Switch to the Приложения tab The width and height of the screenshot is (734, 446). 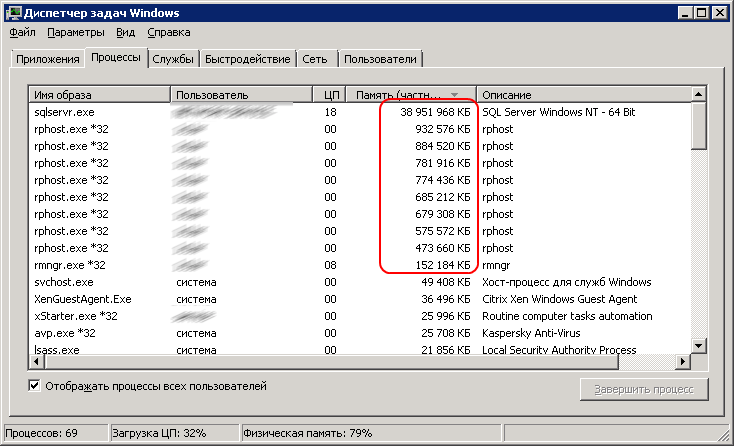[x=47, y=60]
